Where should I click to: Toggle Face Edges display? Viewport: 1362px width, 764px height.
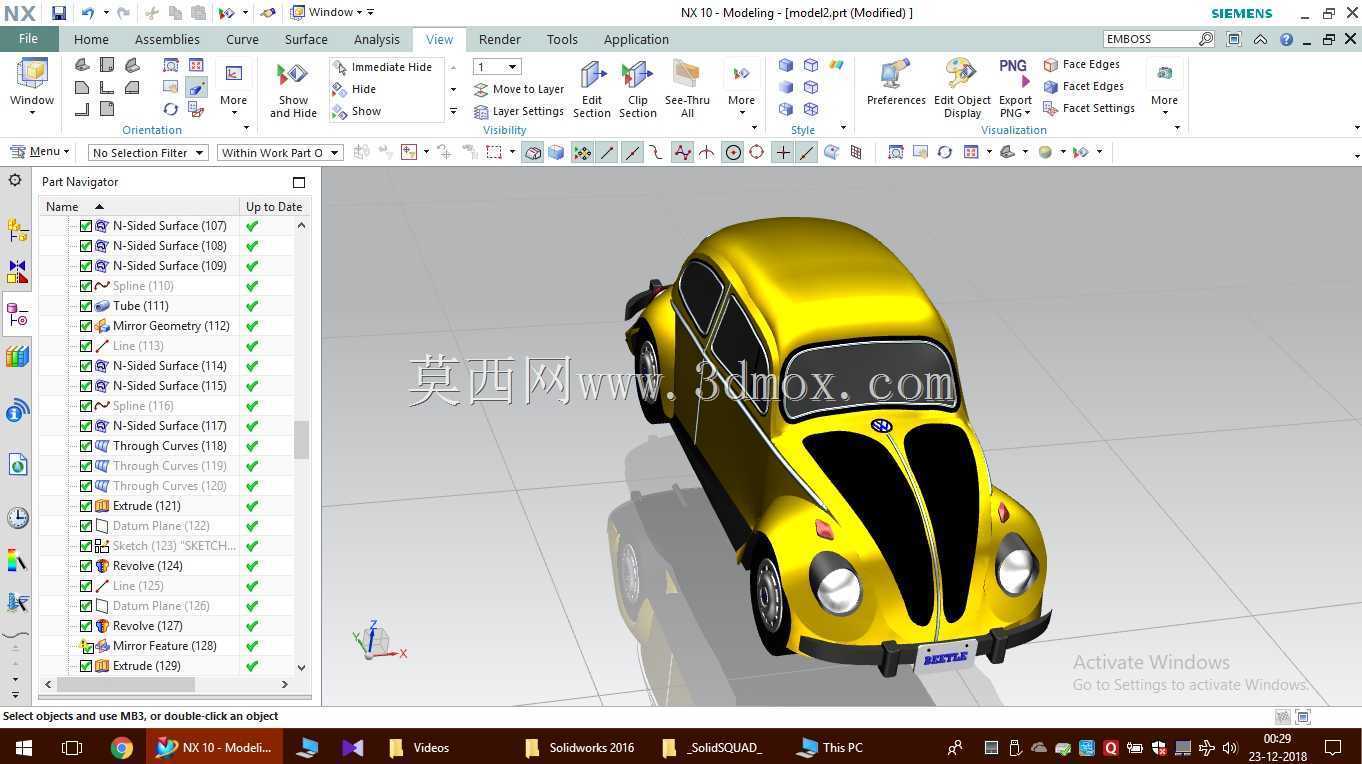pos(1081,64)
